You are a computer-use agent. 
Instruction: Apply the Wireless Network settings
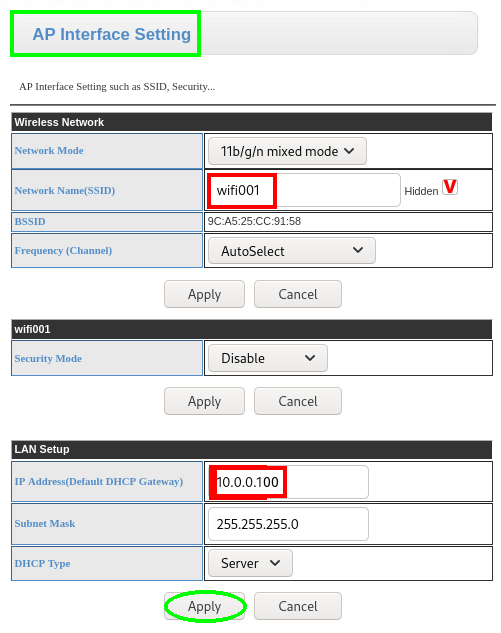204,294
